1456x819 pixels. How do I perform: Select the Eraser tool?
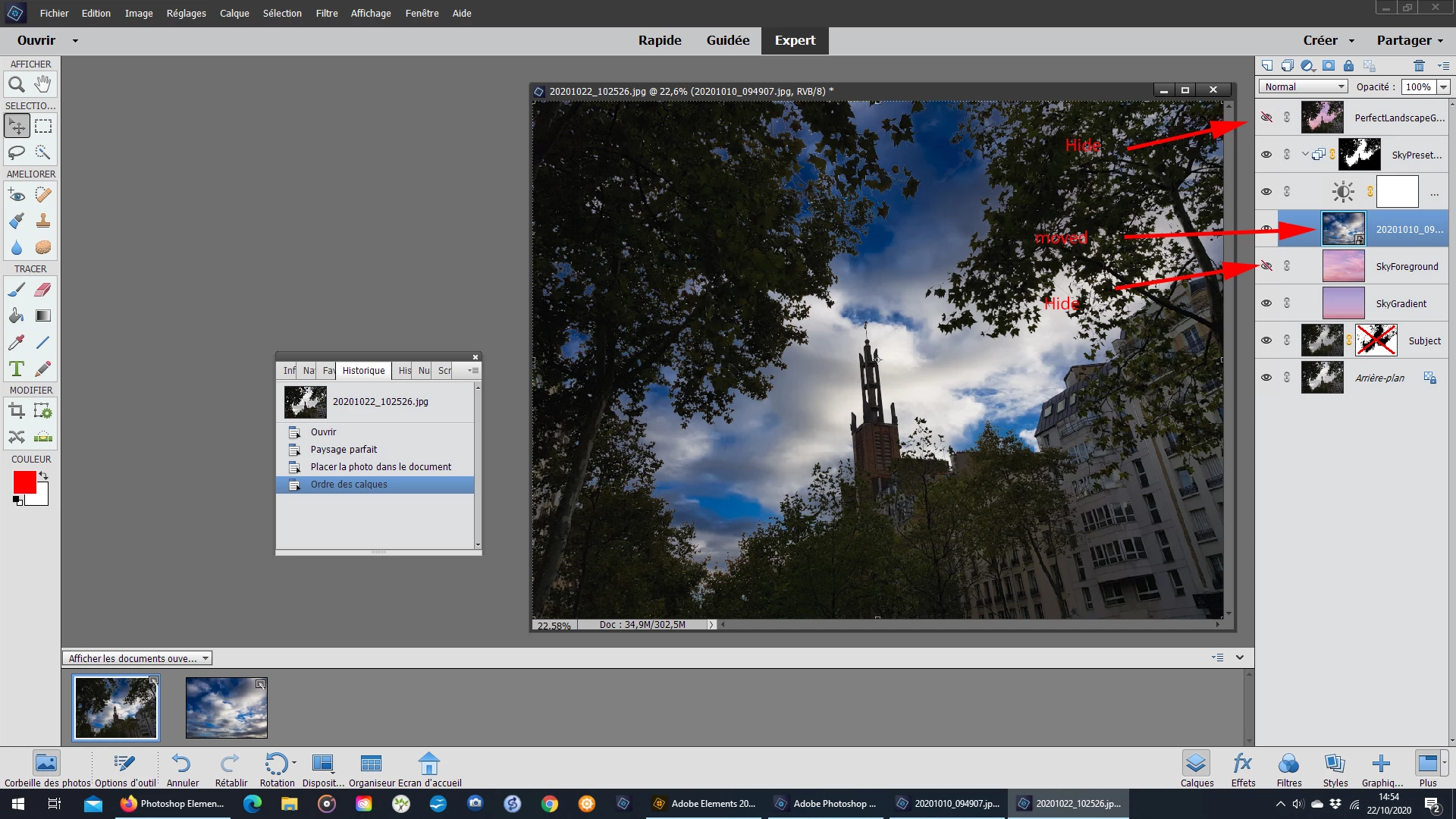tap(43, 290)
